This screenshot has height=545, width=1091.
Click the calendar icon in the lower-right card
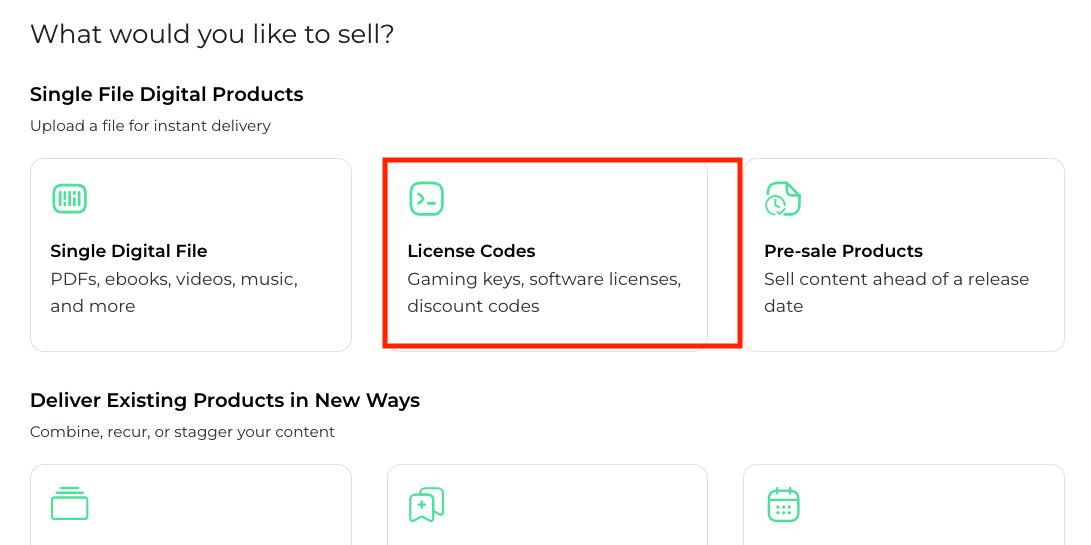pos(783,504)
